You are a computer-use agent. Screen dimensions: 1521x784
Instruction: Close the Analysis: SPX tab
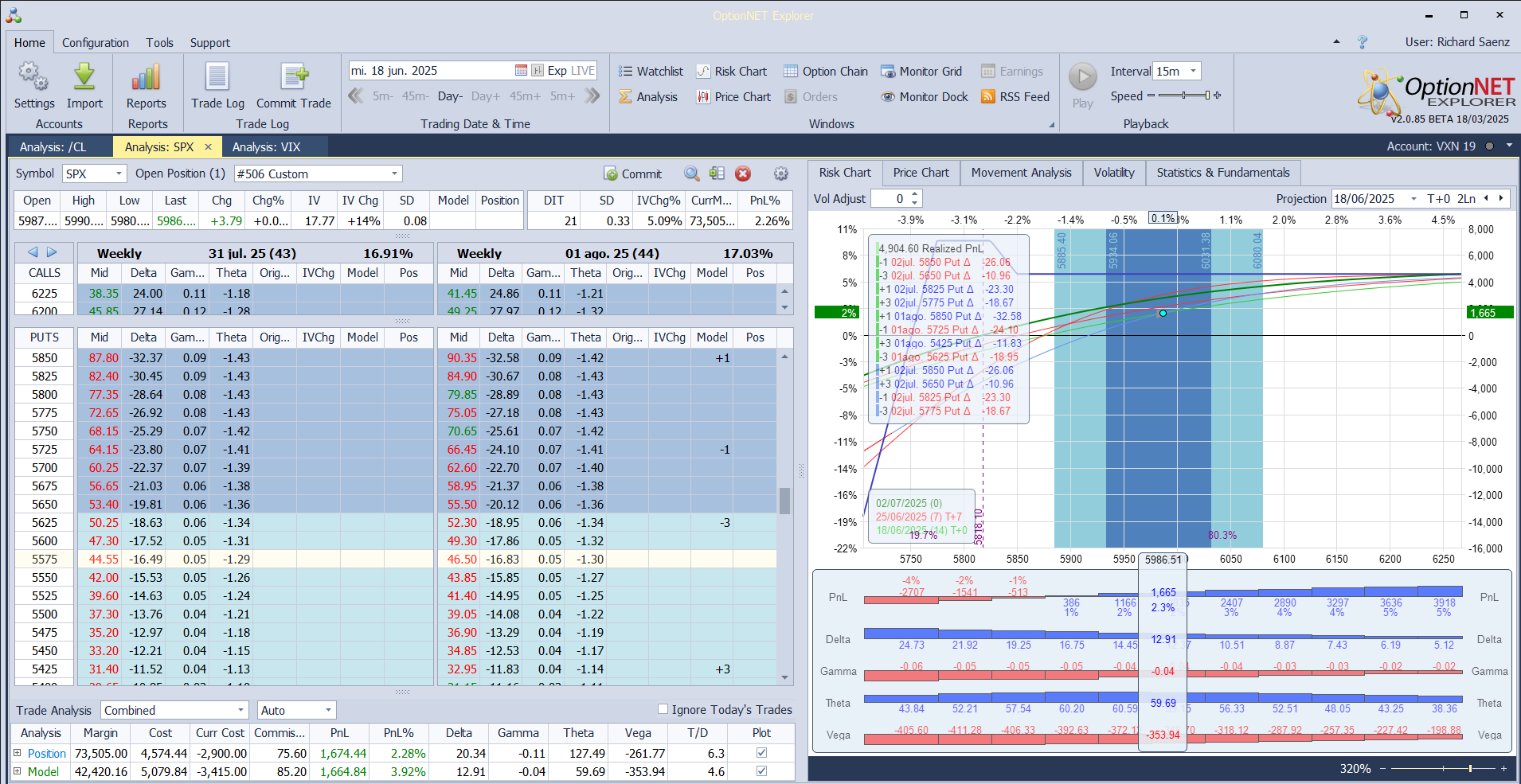pos(208,146)
